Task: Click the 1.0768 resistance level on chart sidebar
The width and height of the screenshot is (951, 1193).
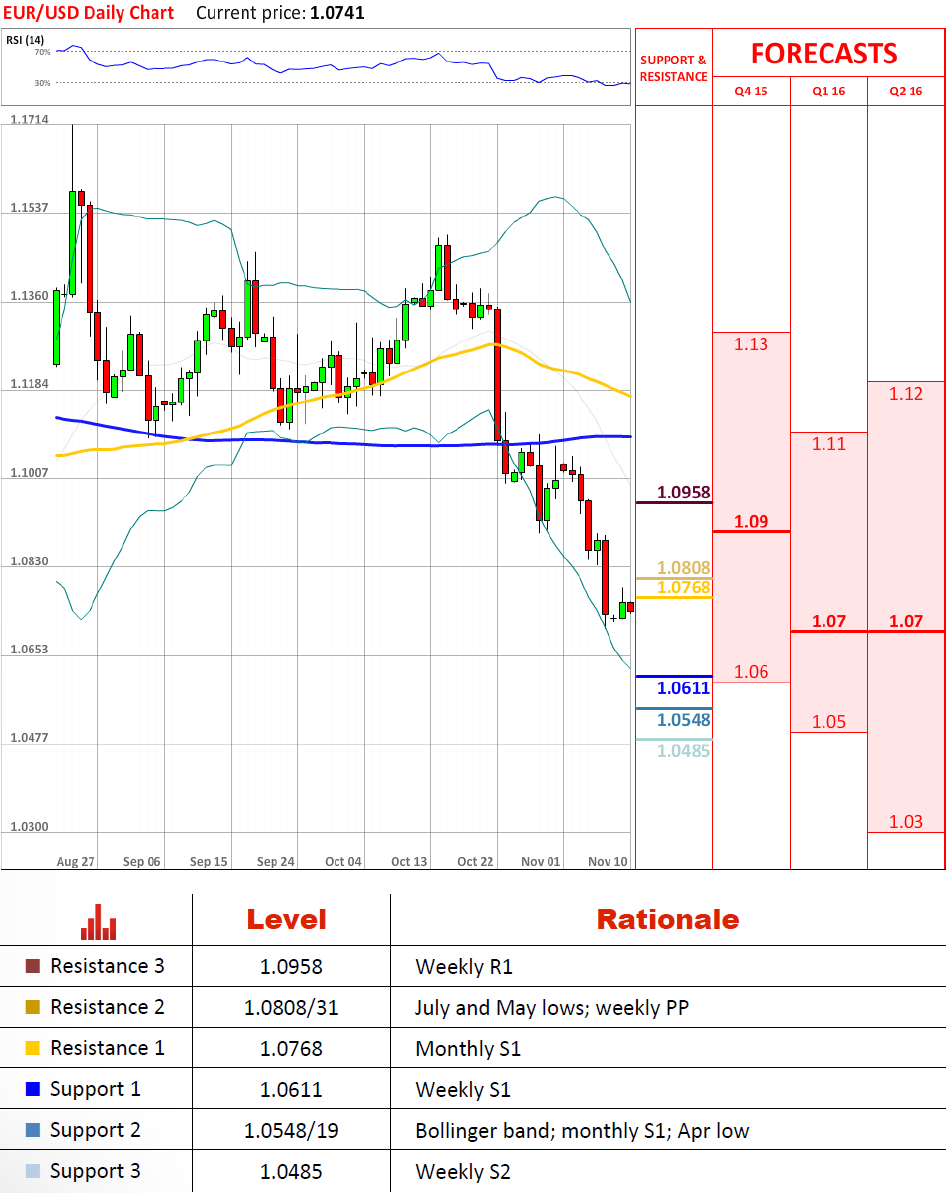Action: pos(683,587)
